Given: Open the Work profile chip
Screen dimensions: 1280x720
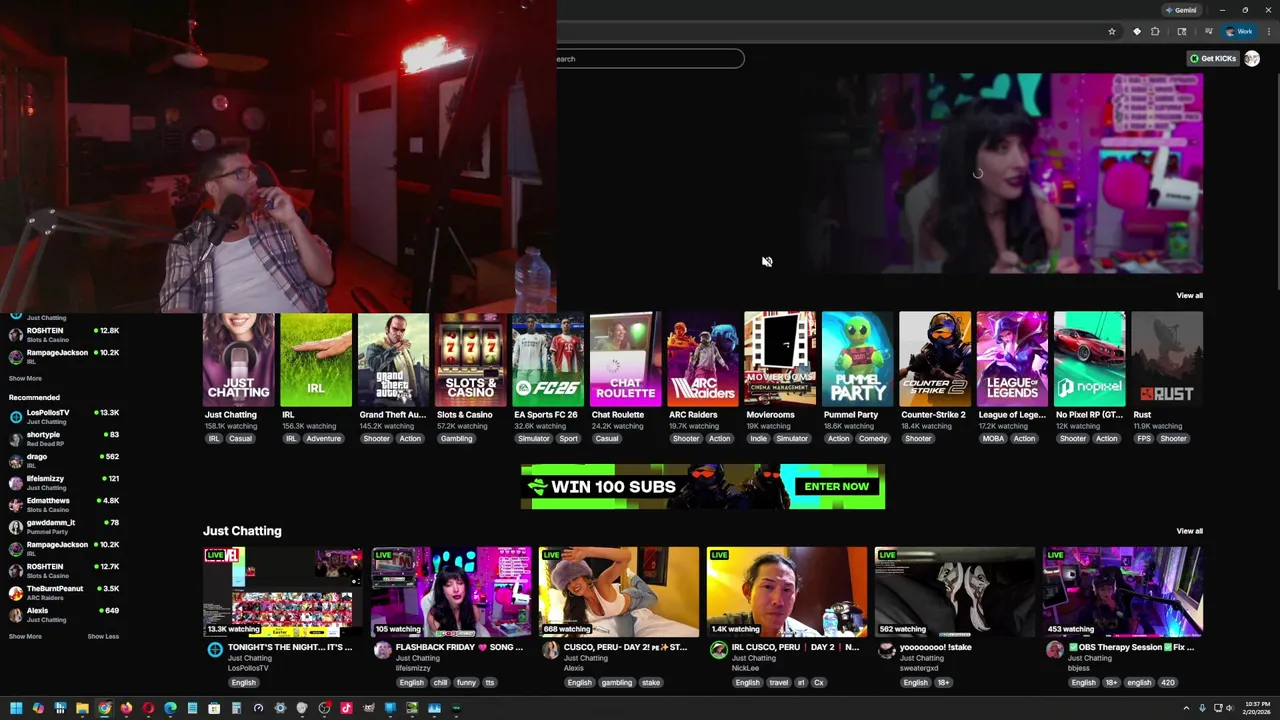Looking at the screenshot, I should (1239, 32).
